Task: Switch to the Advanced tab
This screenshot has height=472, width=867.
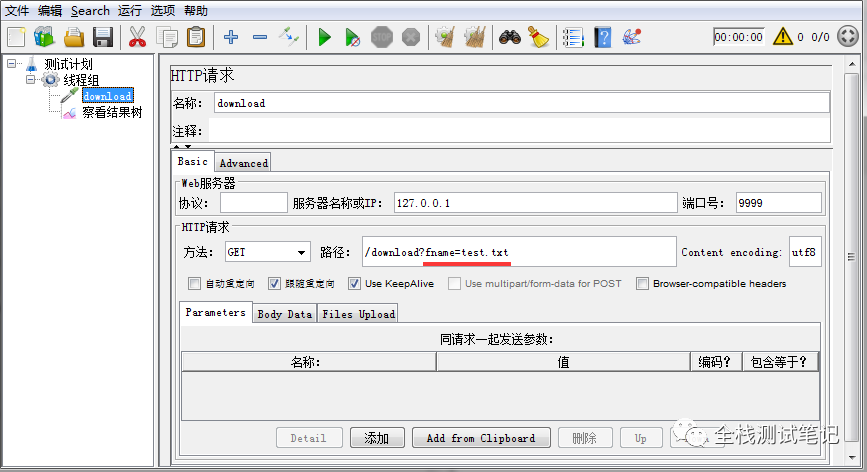Action: (243, 163)
